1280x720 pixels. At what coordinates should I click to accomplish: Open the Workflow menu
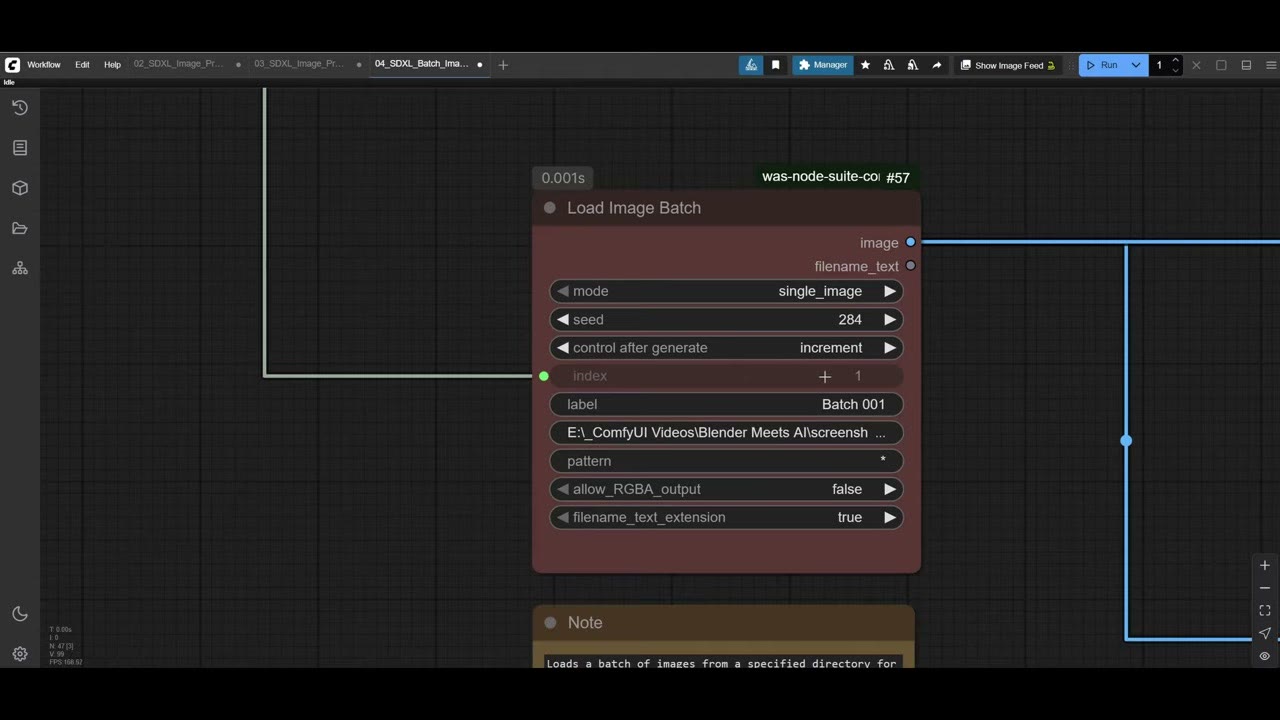click(x=44, y=65)
